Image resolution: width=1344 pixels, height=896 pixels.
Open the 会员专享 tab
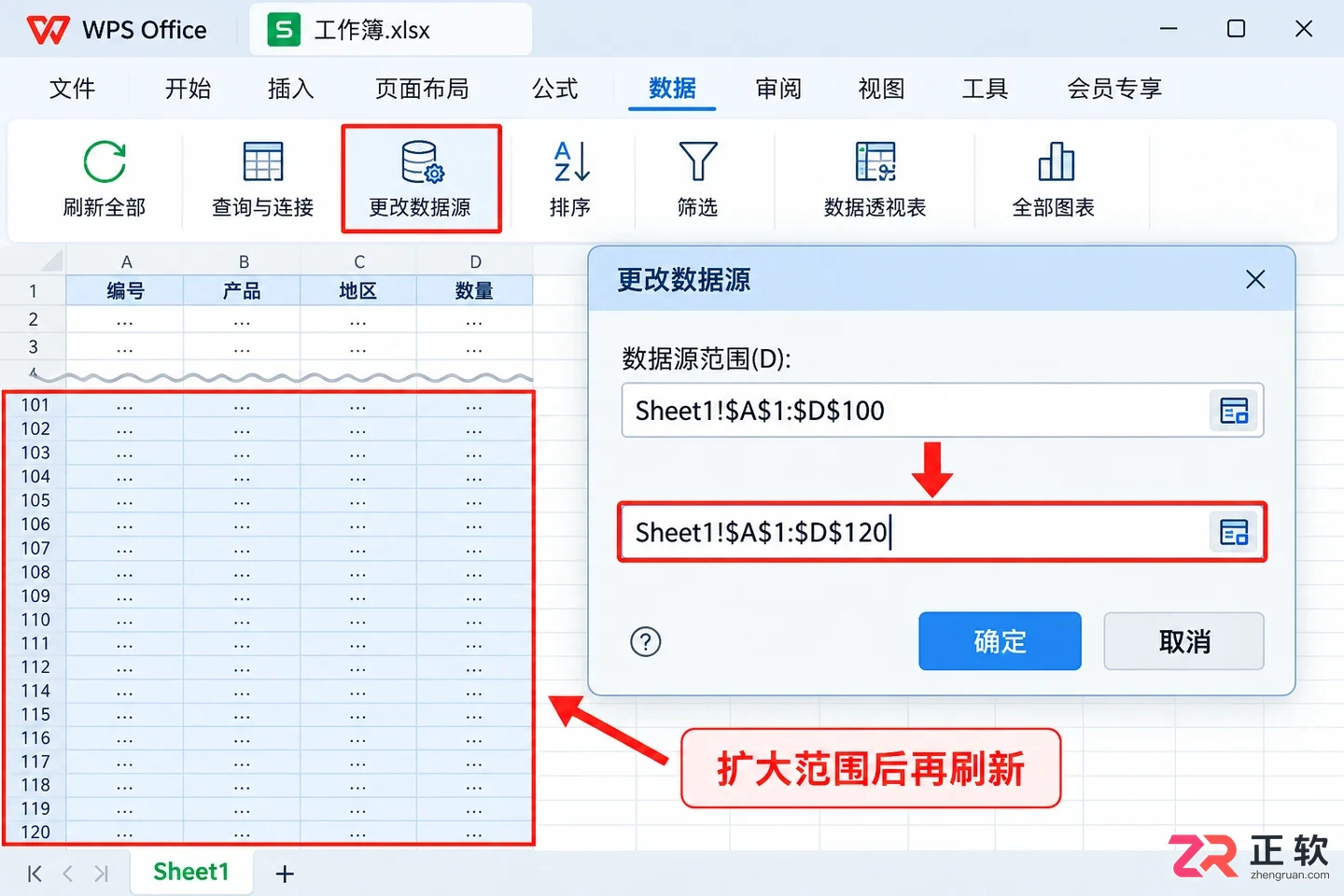pos(1114,89)
